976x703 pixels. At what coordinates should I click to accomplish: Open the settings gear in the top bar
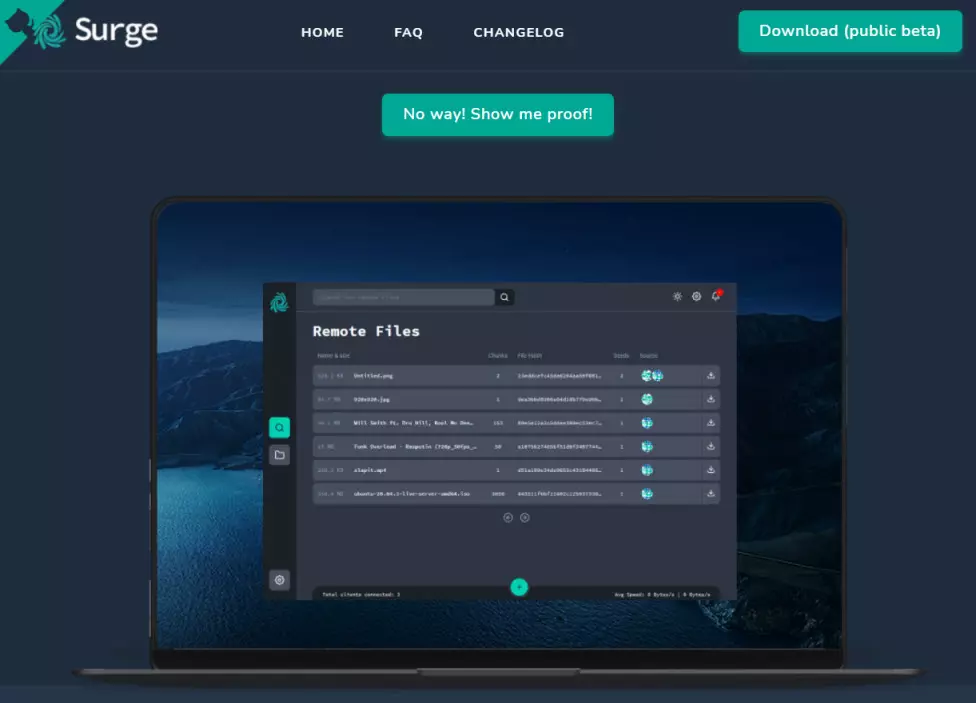(x=695, y=296)
